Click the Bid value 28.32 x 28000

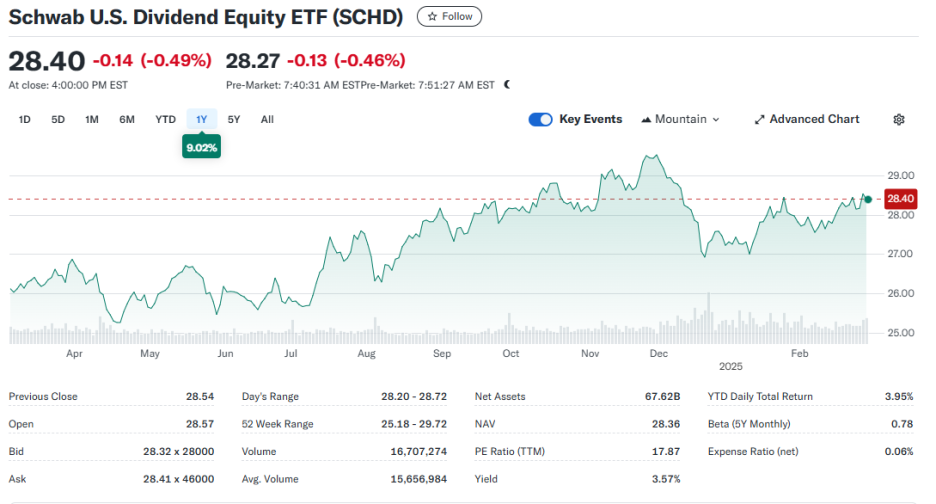[178, 451]
